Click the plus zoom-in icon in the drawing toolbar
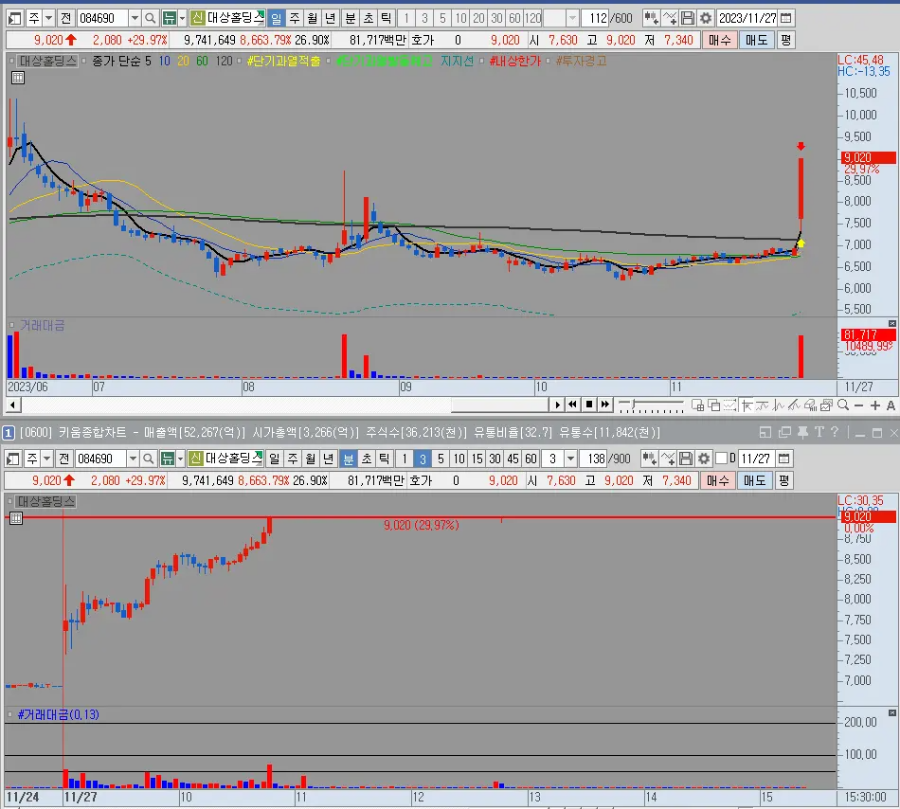This screenshot has width=900, height=809. tap(875, 405)
